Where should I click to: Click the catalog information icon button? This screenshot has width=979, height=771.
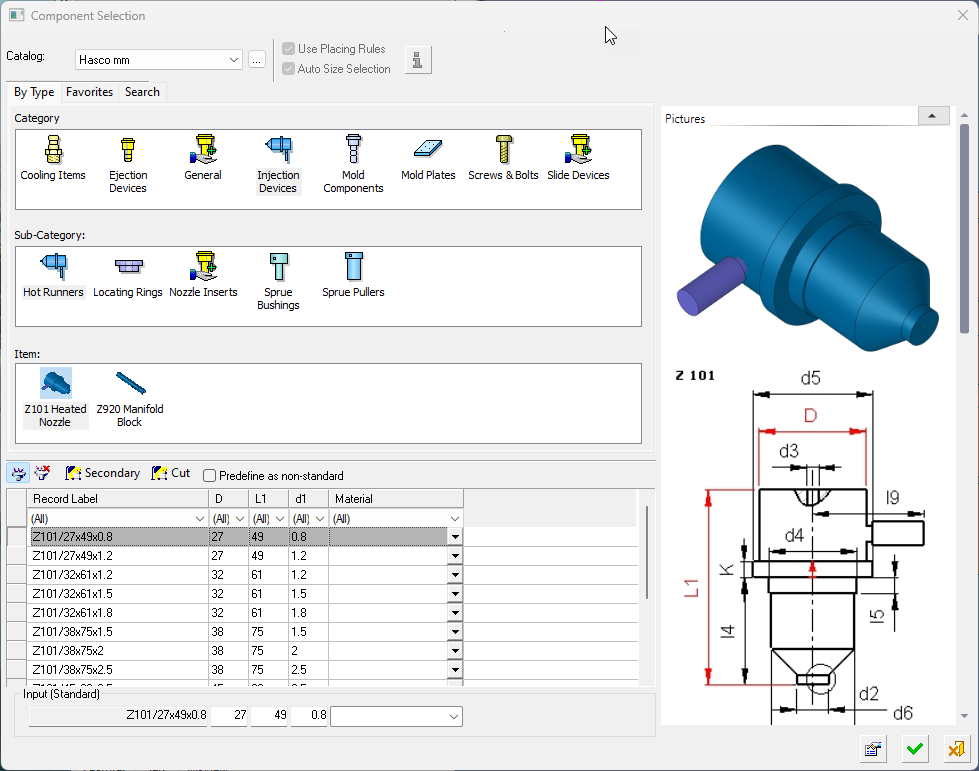[418, 60]
